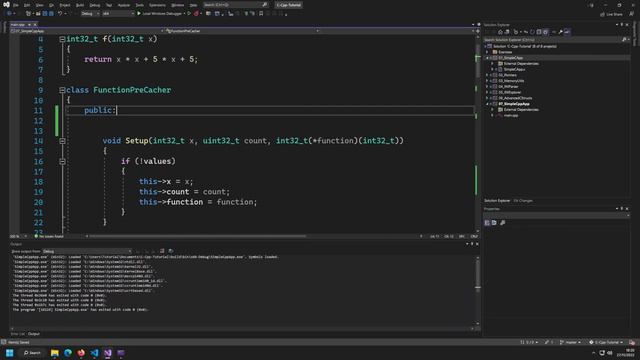
Task: Click the bookmark icon in toolbar
Action: (261, 13)
